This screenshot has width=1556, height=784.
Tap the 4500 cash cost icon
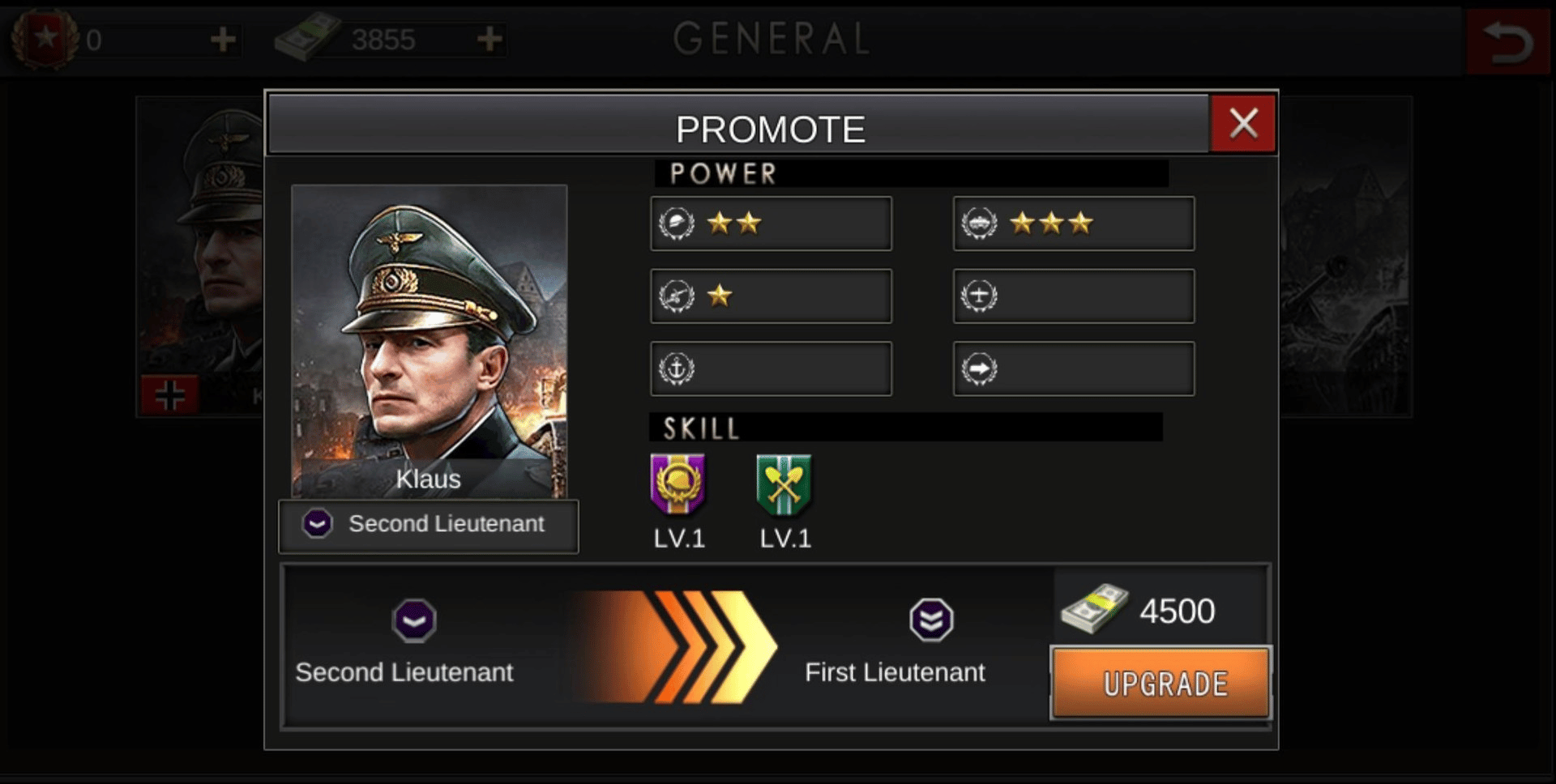tap(1094, 609)
